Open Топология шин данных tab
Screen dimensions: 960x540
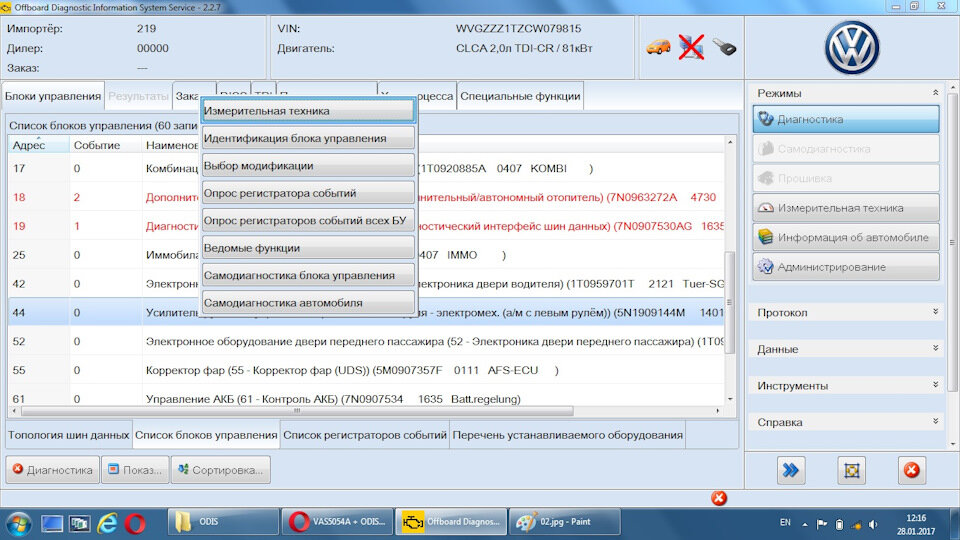69,435
